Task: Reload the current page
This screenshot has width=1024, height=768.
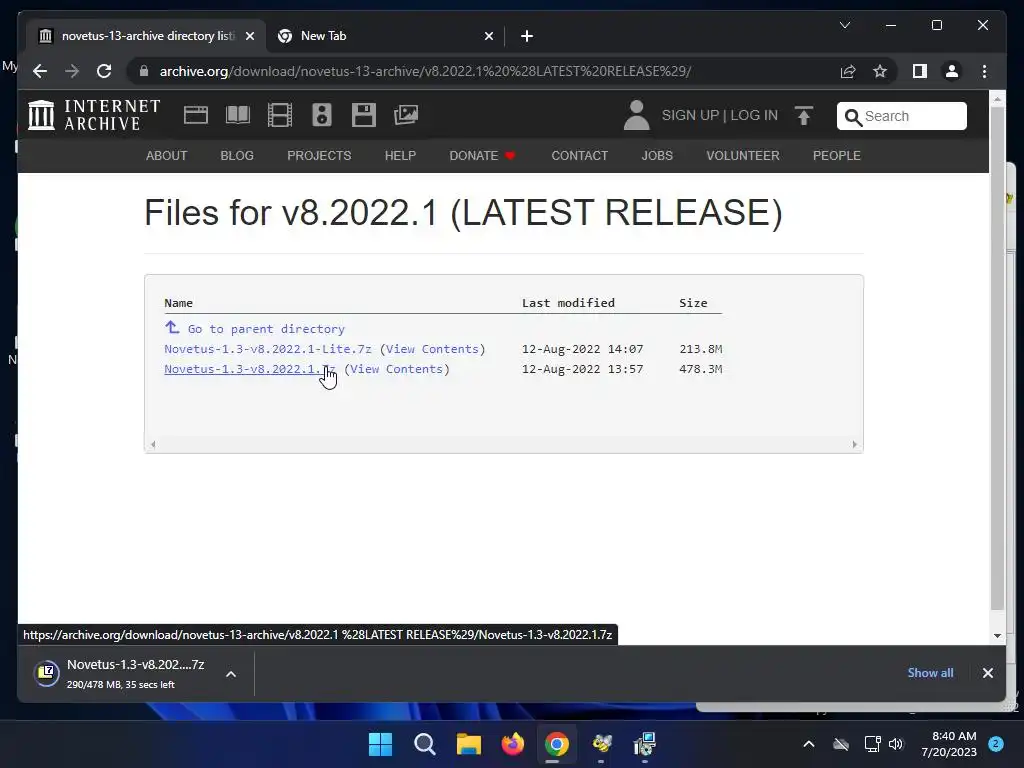Action: 104,71
